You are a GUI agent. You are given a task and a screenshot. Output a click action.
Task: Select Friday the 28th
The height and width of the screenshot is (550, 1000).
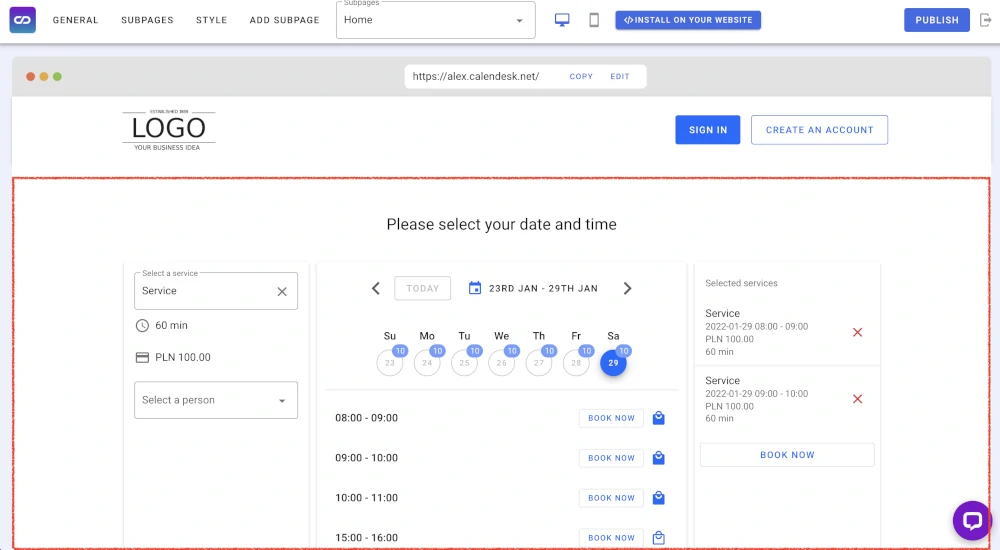click(576, 362)
